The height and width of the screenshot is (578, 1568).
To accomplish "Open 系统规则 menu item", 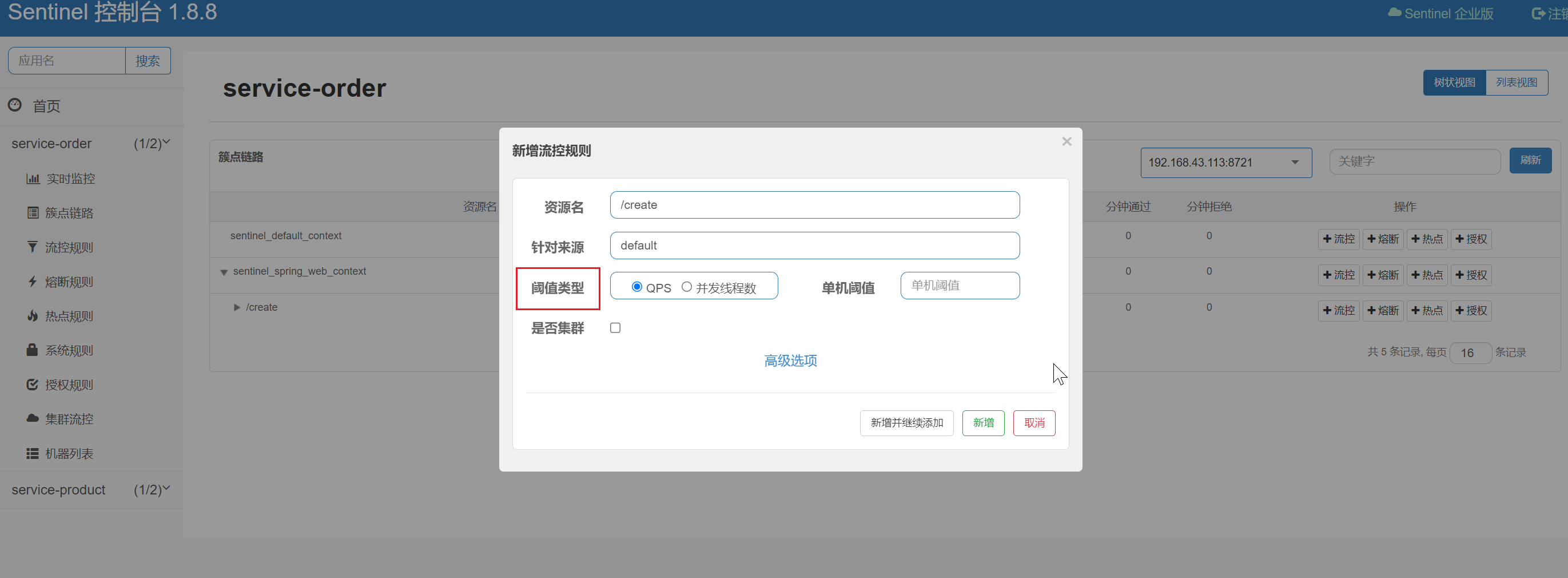I will 69,350.
